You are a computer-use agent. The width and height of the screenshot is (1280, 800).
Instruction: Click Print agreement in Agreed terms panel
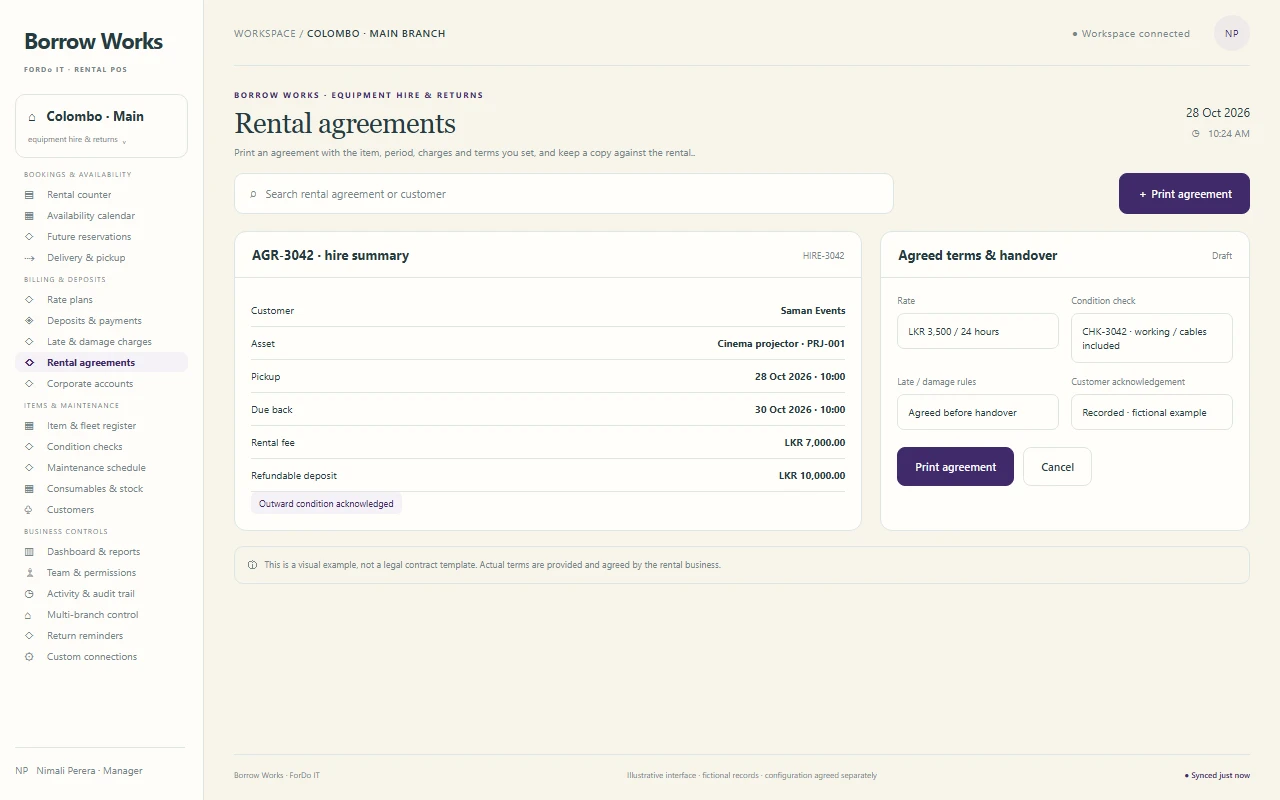click(x=955, y=467)
